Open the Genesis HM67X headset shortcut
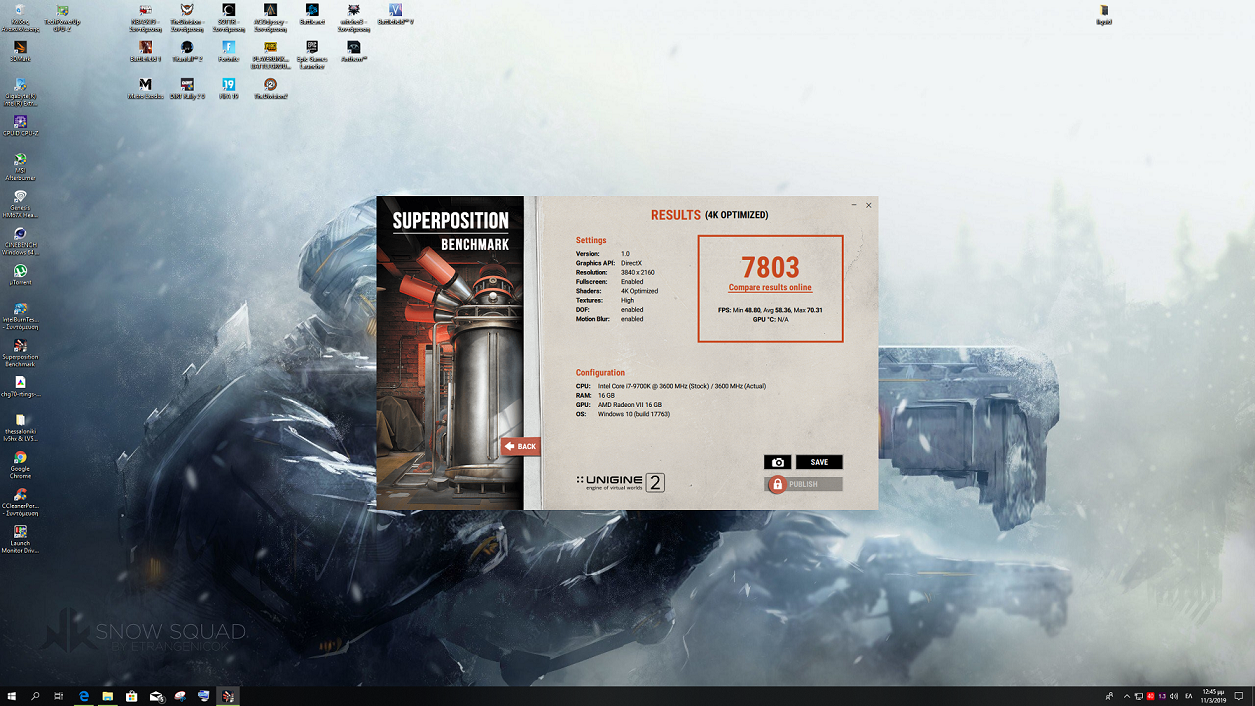 (20, 204)
